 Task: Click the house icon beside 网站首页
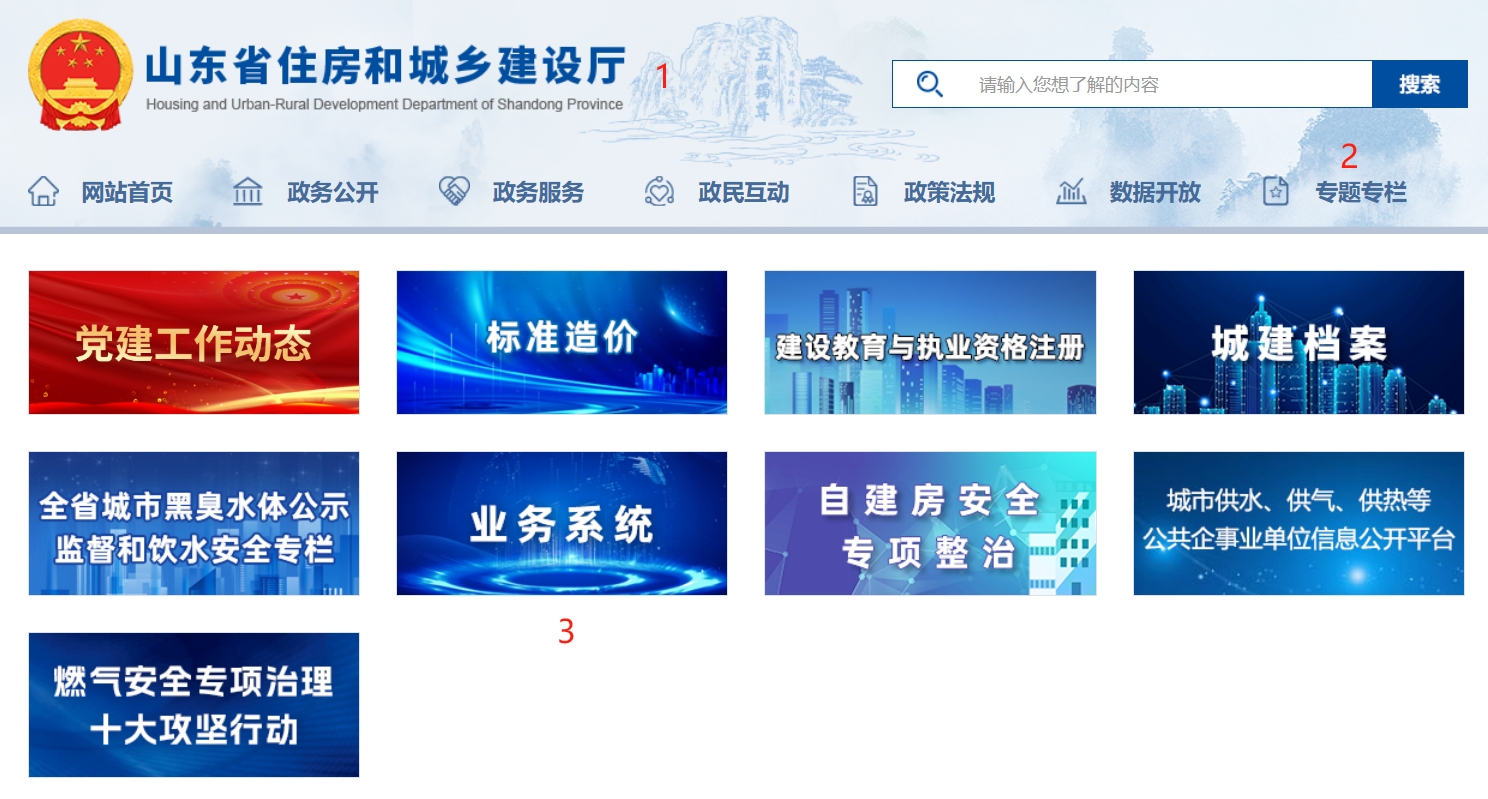pyautogui.click(x=43, y=191)
